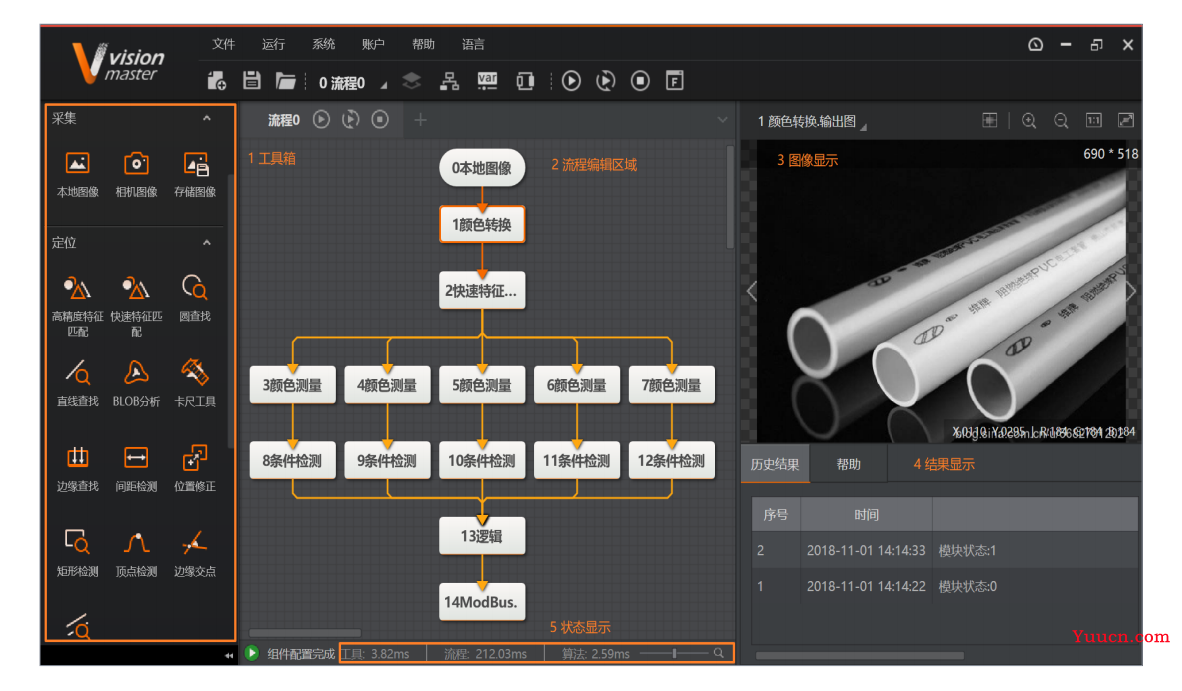Select the 位置修正 position correction tool
1182x691 pixels.
point(195,469)
